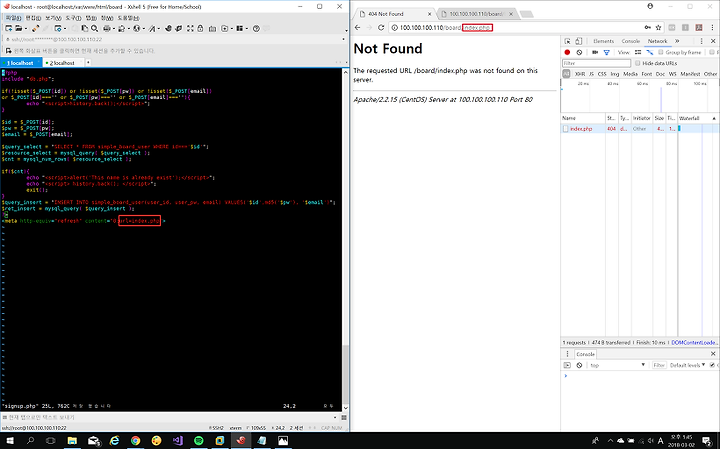Open first menu in Xshell menu bar
Screen dimensions: 720x449
click(13, 18)
